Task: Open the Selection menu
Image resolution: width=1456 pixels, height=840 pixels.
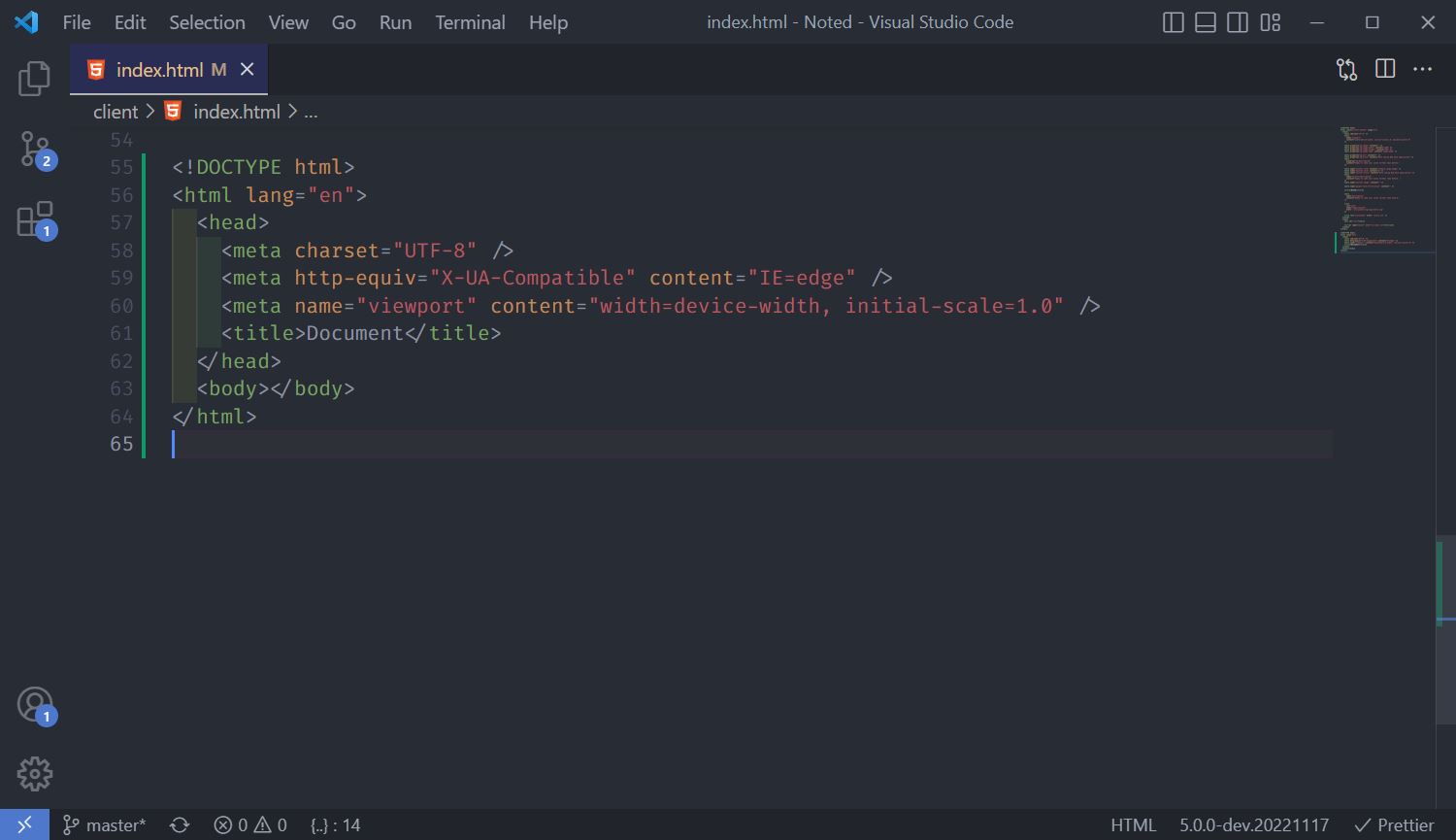Action: pos(207,22)
